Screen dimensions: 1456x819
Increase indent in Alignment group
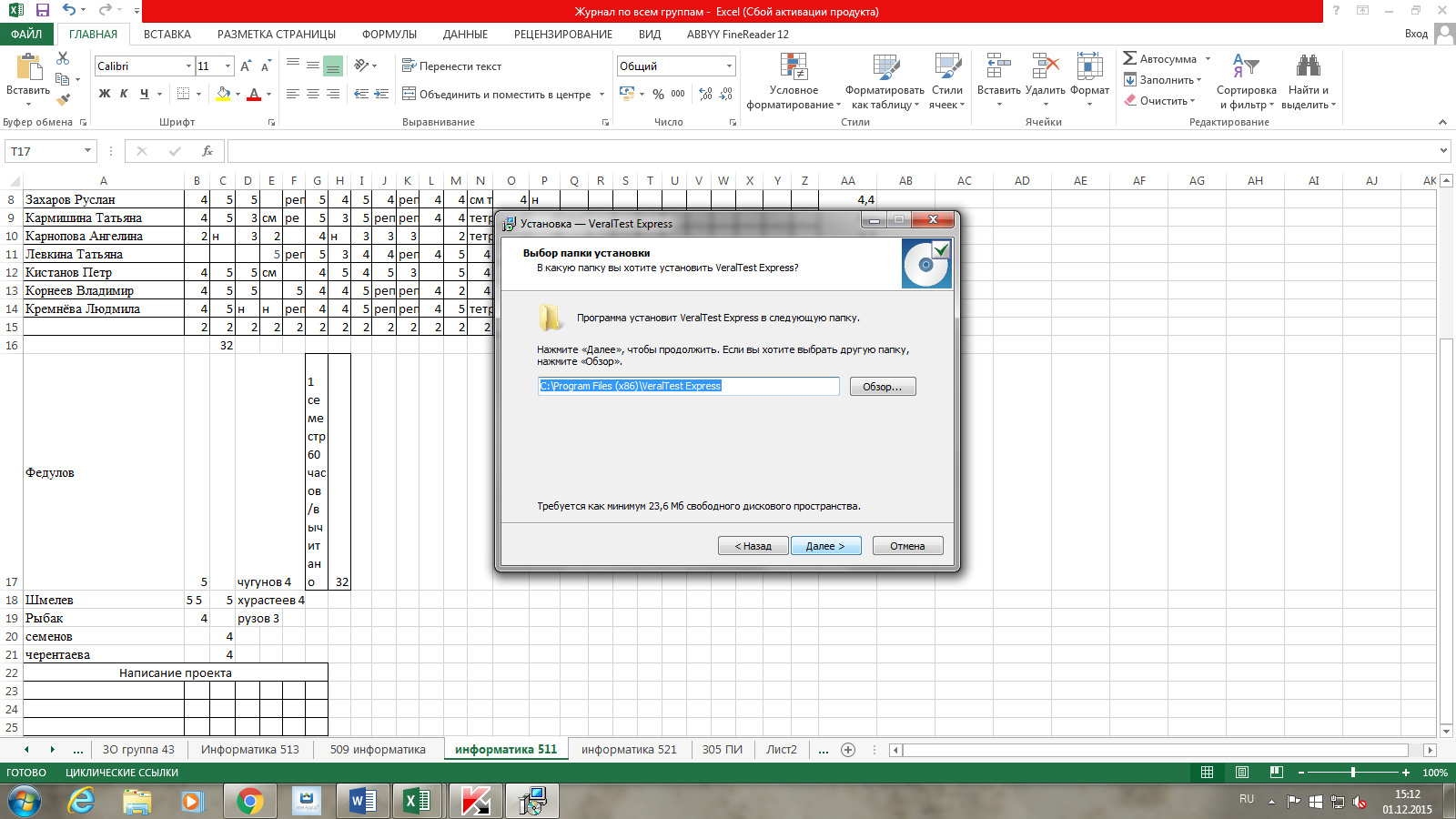click(x=381, y=94)
